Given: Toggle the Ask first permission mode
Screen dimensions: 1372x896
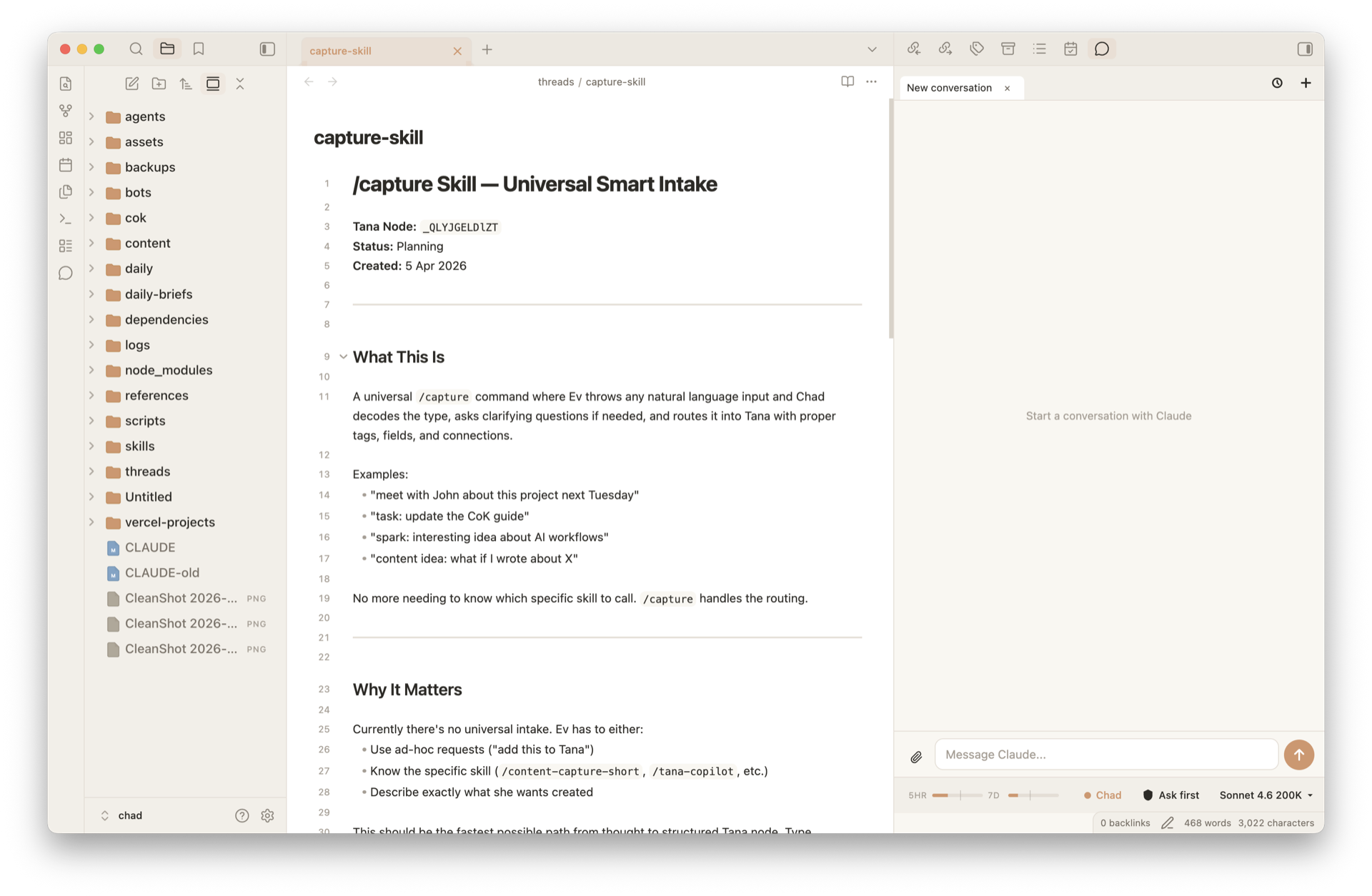Looking at the screenshot, I should click(1170, 795).
